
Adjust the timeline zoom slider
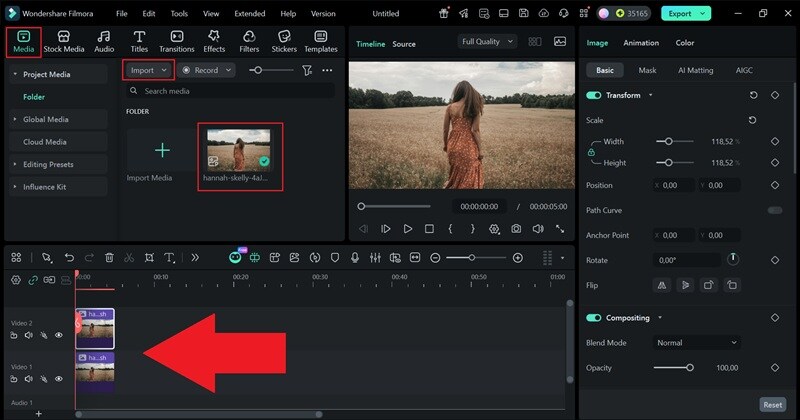[x=476, y=258]
